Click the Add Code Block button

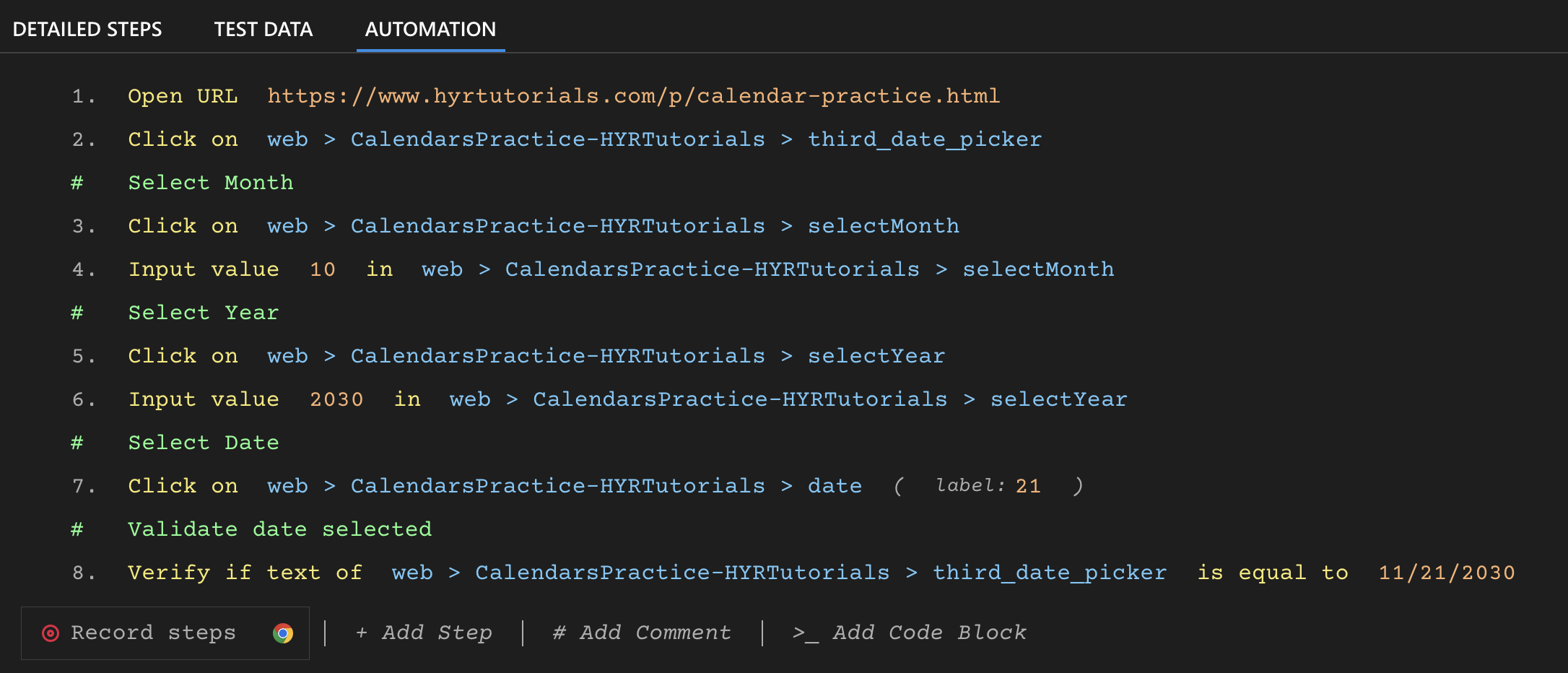click(x=909, y=633)
